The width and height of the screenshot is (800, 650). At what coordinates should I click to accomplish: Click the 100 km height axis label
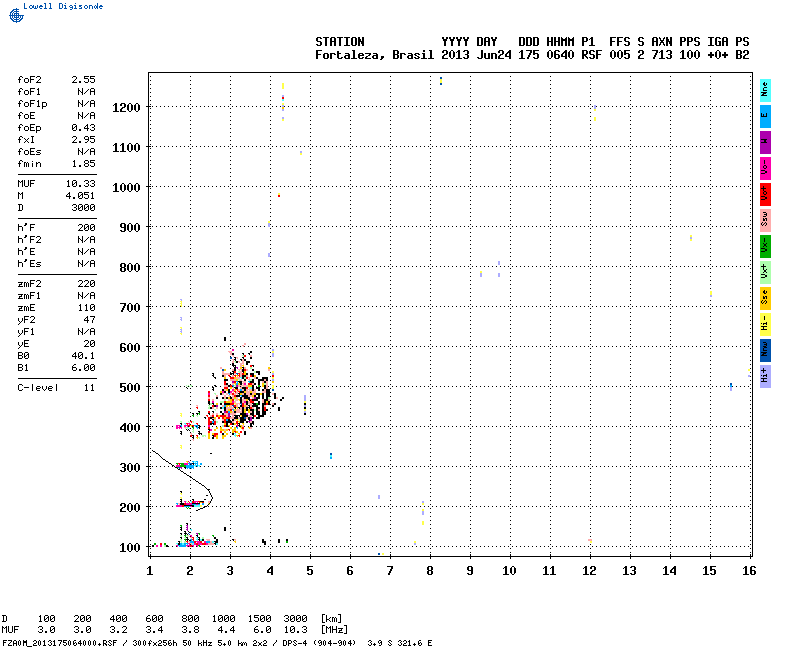pos(130,548)
